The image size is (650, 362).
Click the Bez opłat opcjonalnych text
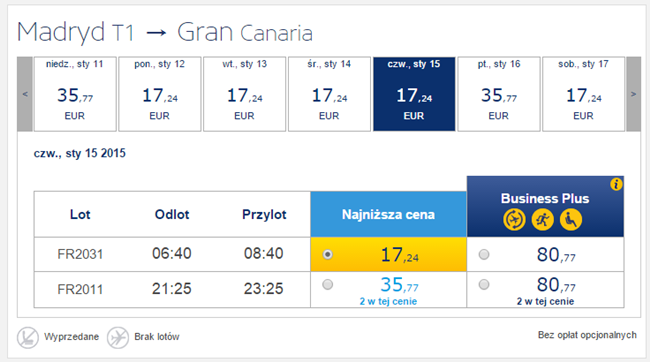[587, 335]
